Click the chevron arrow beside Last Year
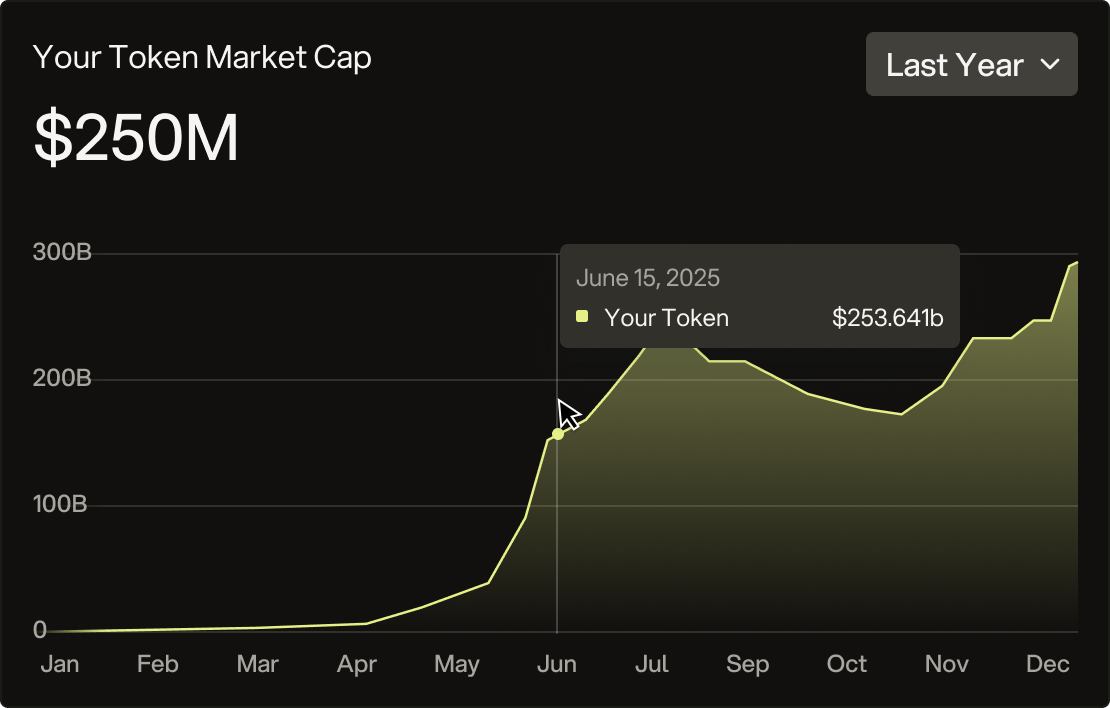 [x=1049, y=65]
